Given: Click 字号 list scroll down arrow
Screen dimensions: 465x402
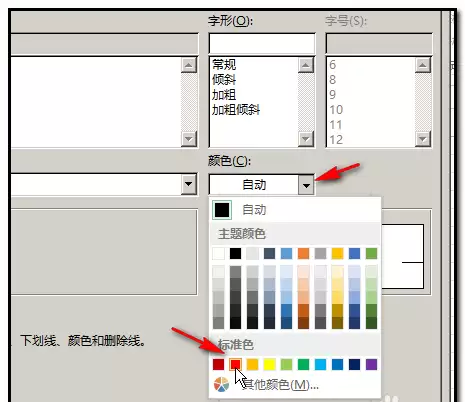Looking at the screenshot, I should click(x=423, y=138).
